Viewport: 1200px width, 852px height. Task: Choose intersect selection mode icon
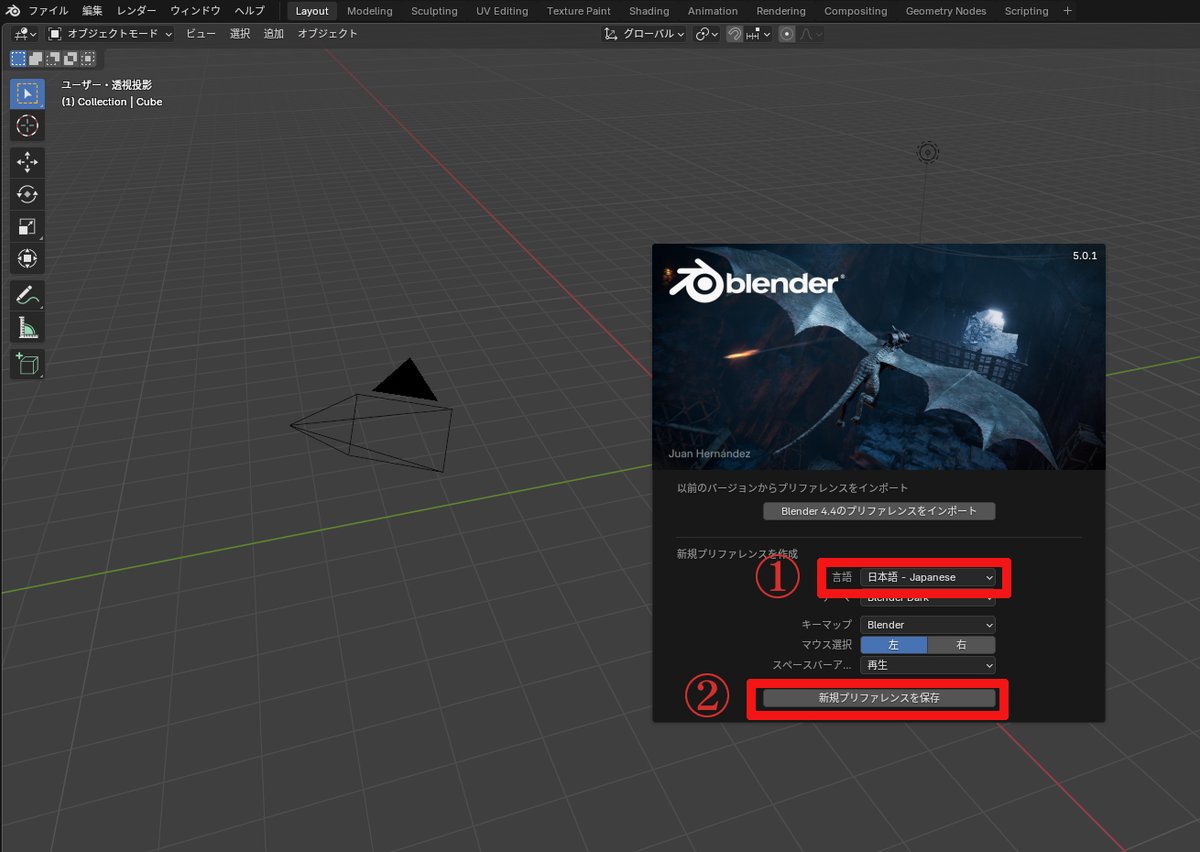(88, 59)
